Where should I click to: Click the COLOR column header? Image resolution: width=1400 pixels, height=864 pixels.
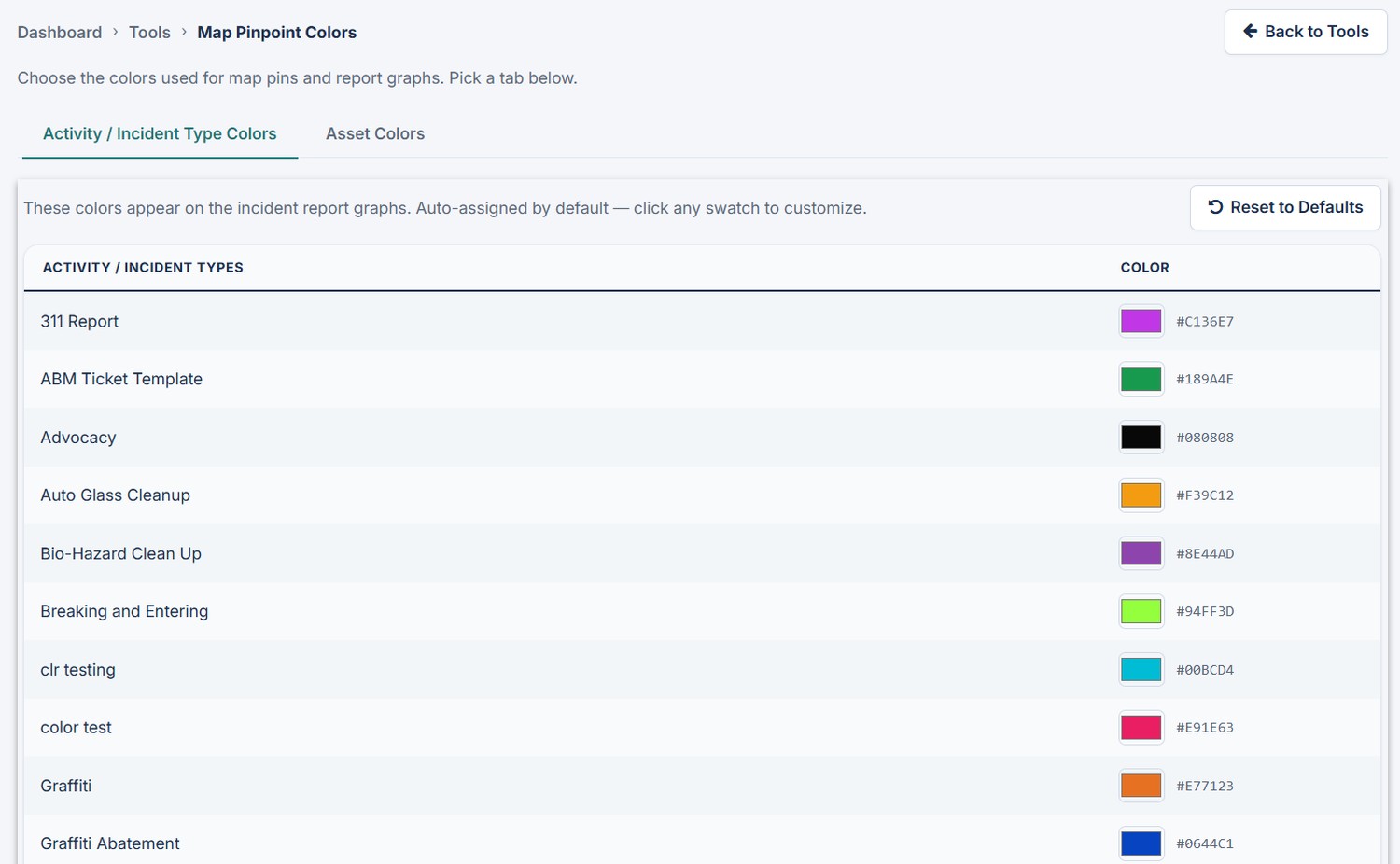1145,268
